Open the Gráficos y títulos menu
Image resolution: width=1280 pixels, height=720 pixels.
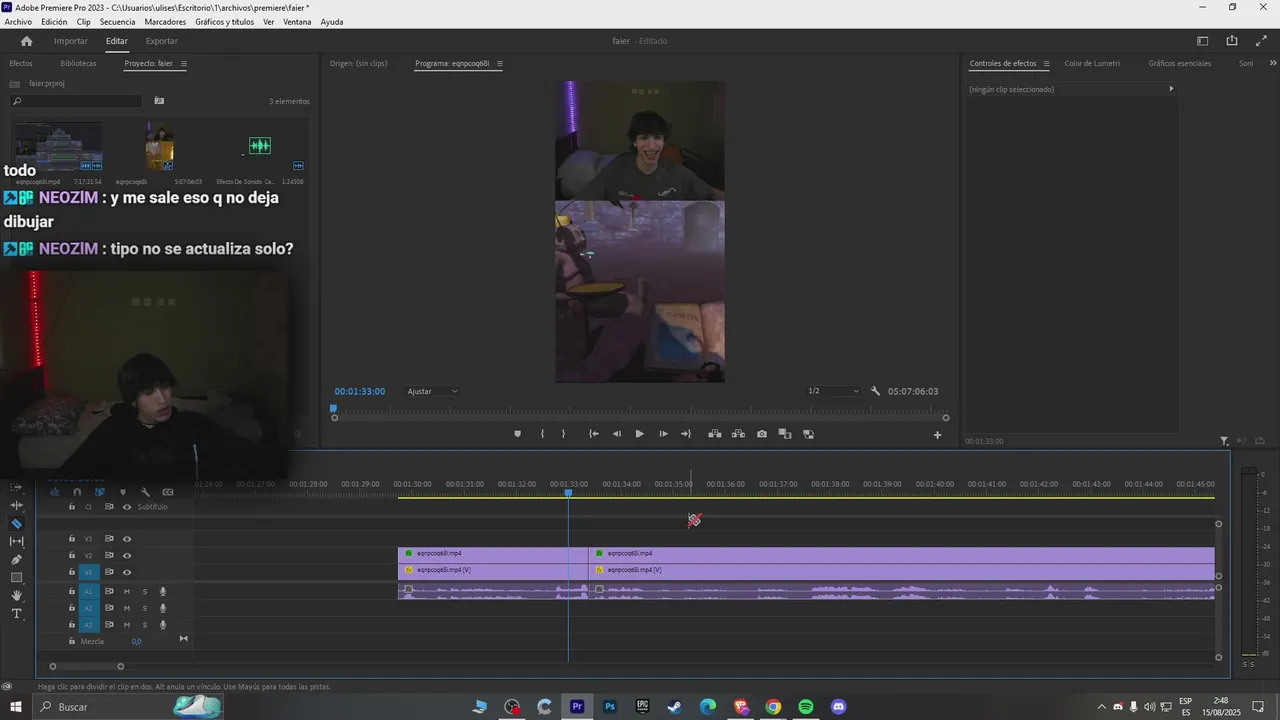tap(225, 21)
